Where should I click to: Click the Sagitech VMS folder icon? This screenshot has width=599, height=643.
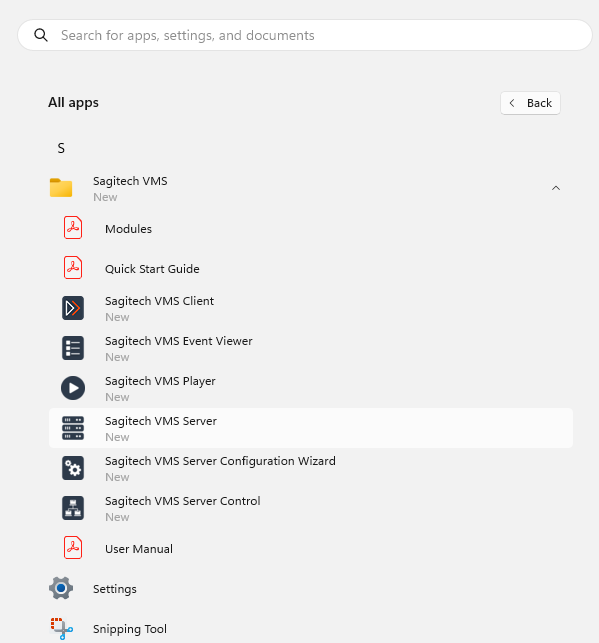tap(61, 188)
